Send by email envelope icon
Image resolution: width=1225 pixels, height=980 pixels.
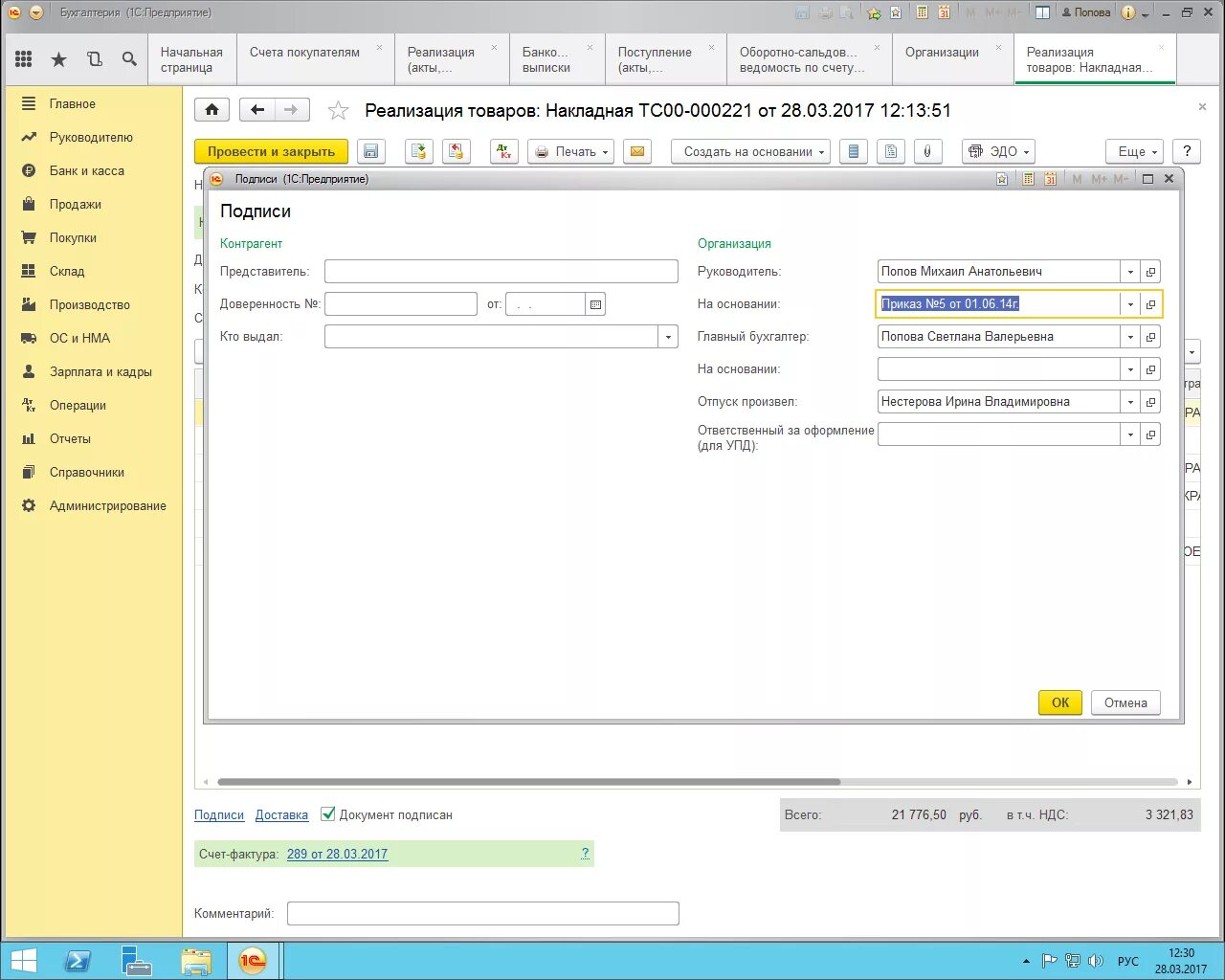(637, 151)
